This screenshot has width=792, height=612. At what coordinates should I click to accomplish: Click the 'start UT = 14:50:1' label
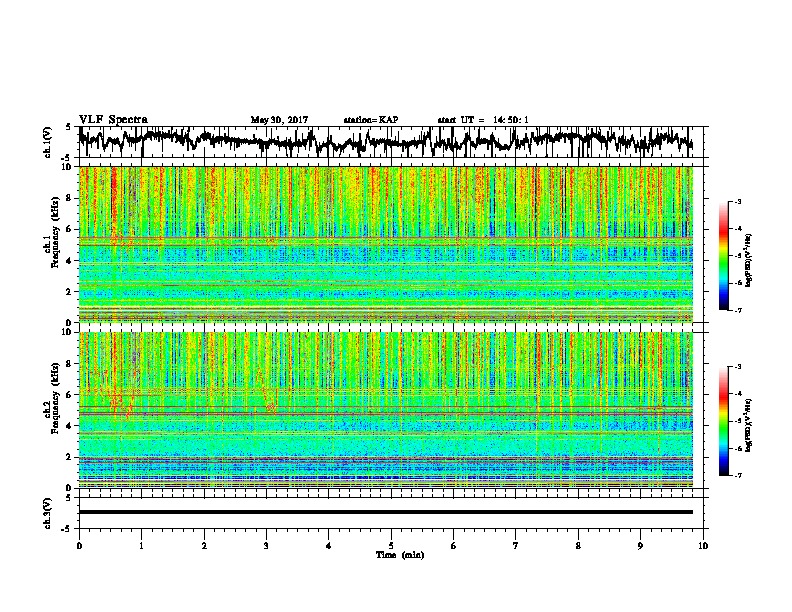483,120
